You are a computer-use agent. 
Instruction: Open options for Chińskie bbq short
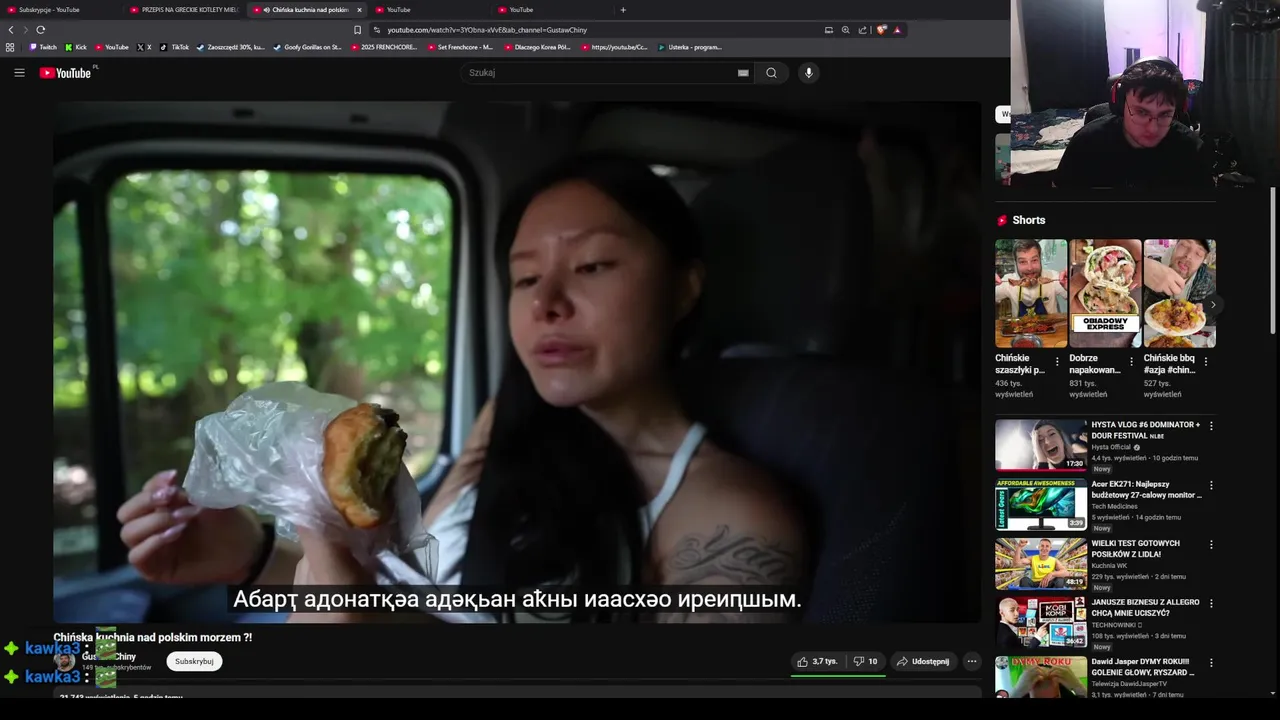coord(1206,362)
